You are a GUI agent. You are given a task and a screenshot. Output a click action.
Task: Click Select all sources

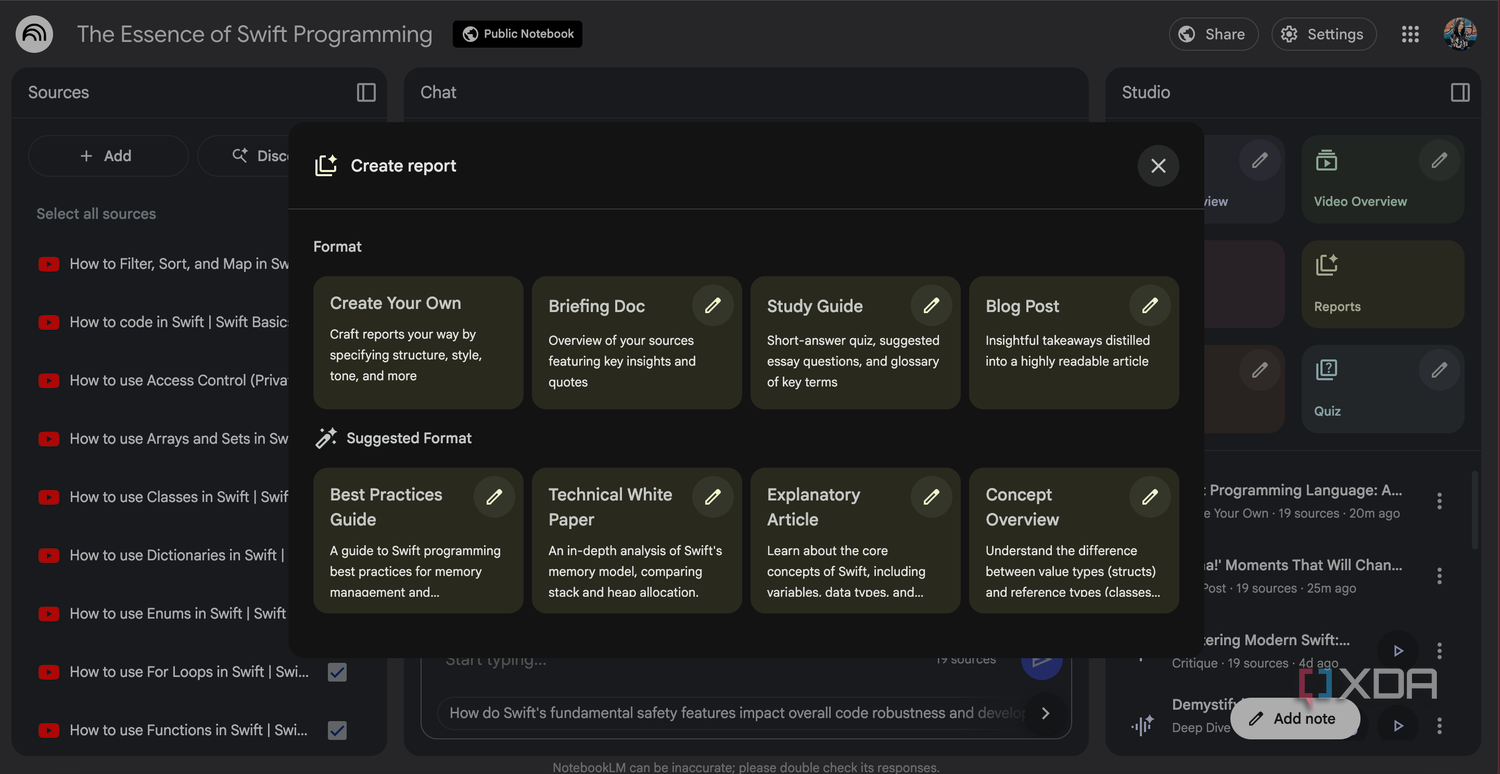coord(96,213)
